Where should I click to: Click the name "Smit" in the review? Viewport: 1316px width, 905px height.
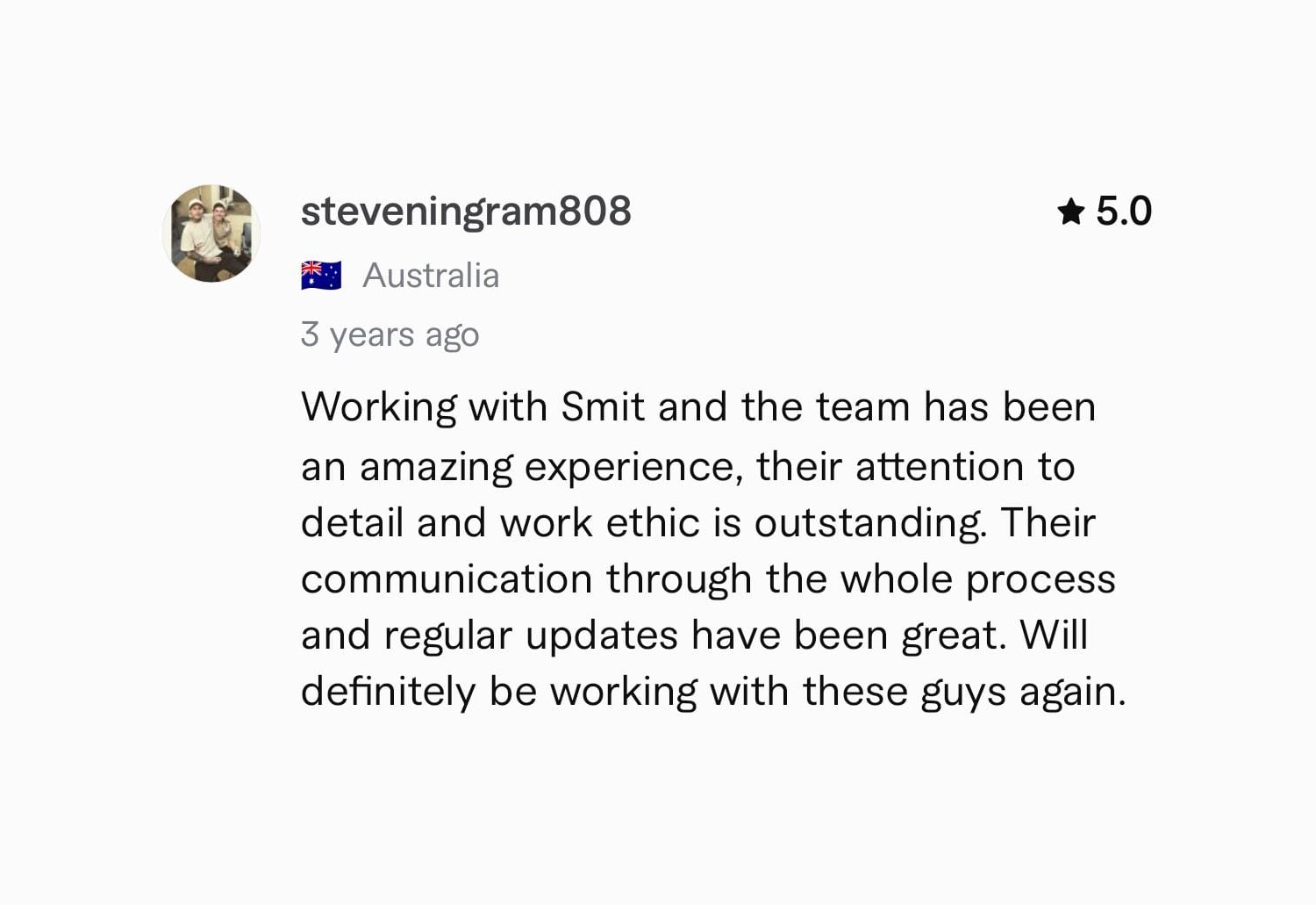click(x=603, y=407)
